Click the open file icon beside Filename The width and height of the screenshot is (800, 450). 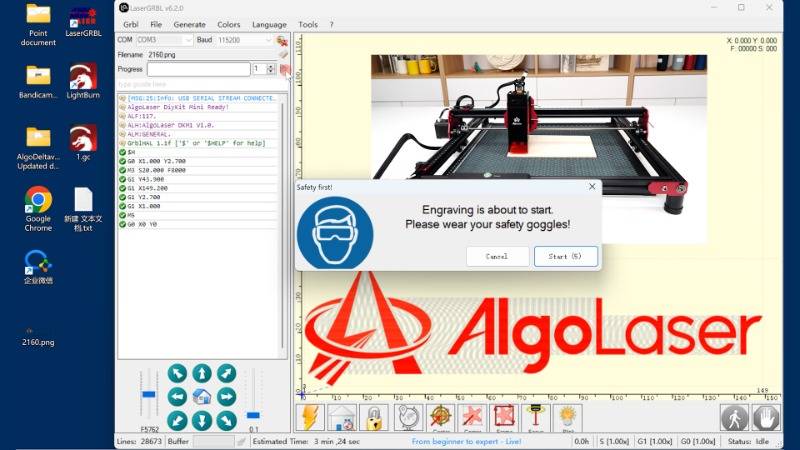(x=283, y=54)
